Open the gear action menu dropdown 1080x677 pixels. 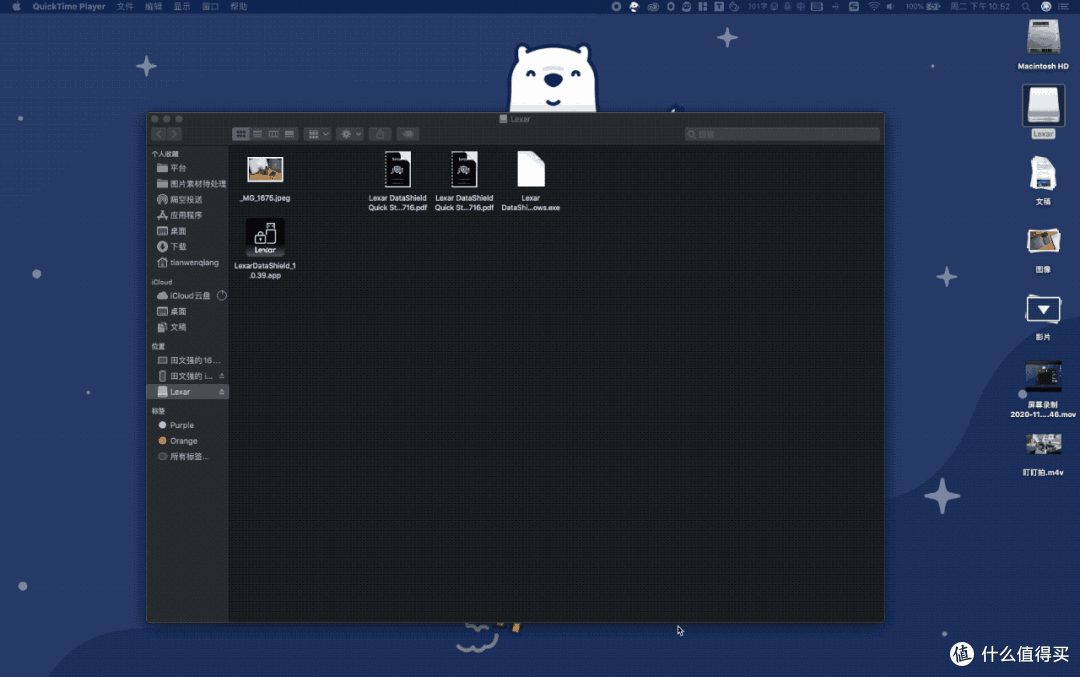(350, 134)
